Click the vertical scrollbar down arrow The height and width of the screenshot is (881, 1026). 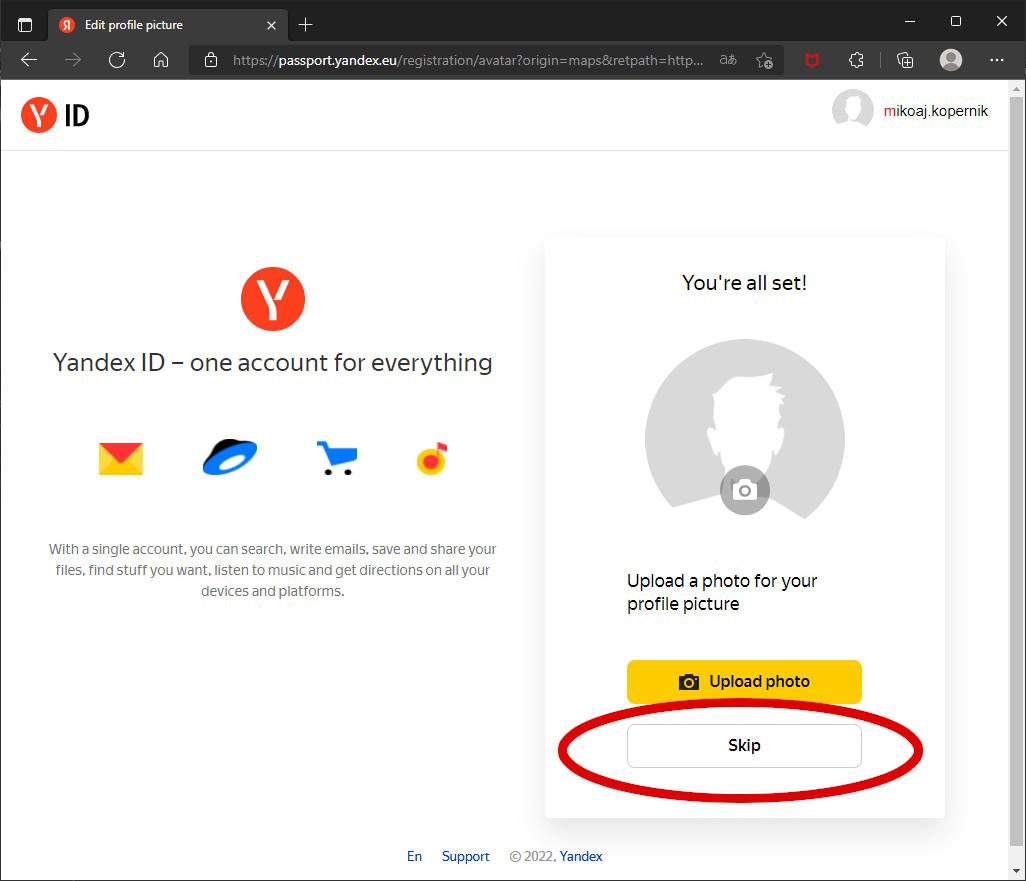click(x=1016, y=871)
